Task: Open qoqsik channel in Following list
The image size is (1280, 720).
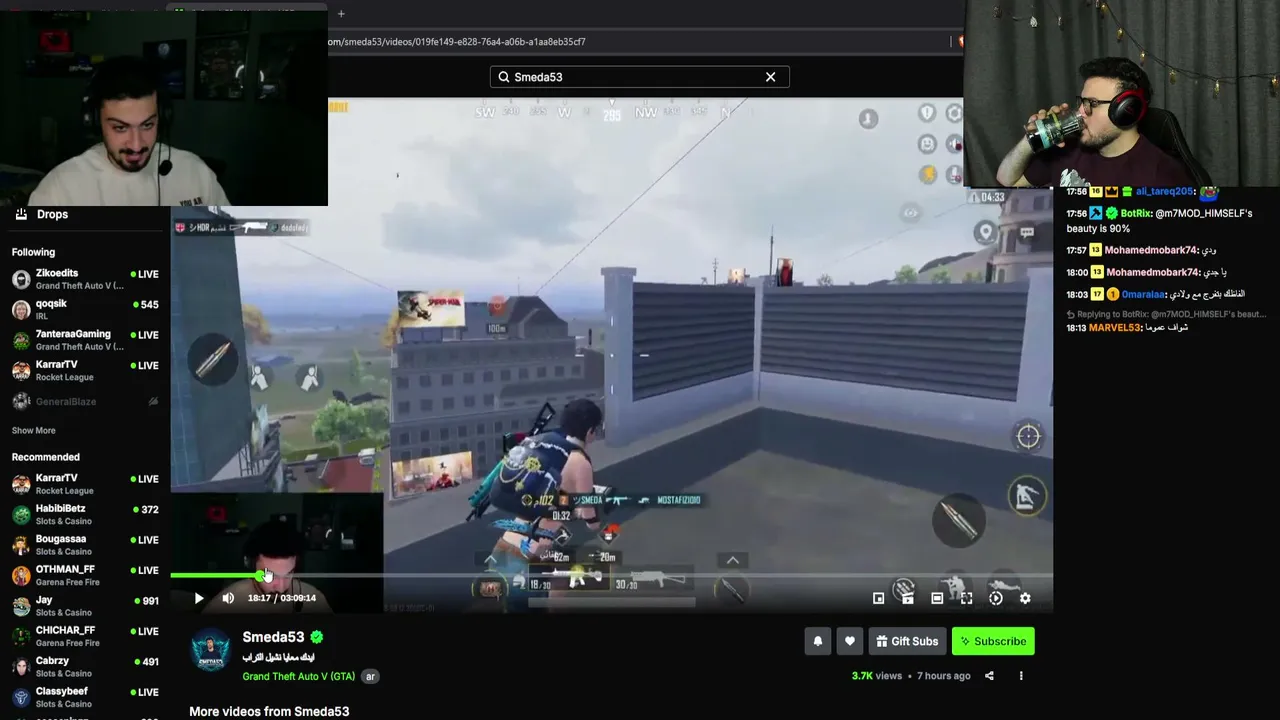Action: click(x=85, y=309)
